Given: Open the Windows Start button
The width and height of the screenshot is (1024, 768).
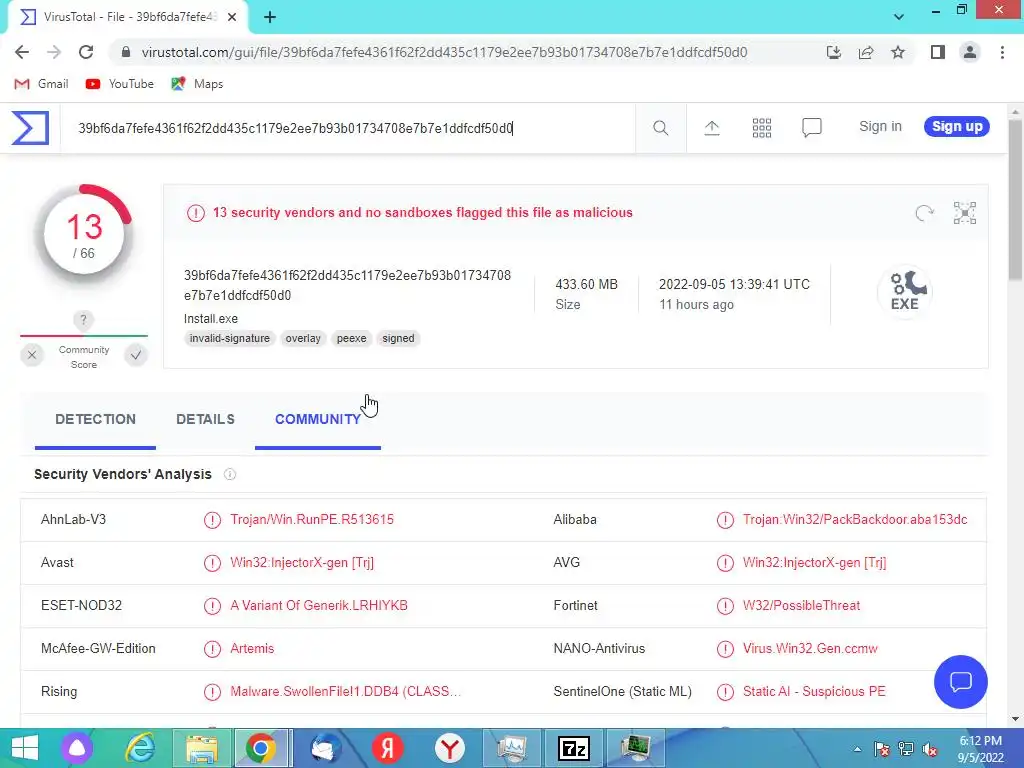Looking at the screenshot, I should click(x=25, y=748).
